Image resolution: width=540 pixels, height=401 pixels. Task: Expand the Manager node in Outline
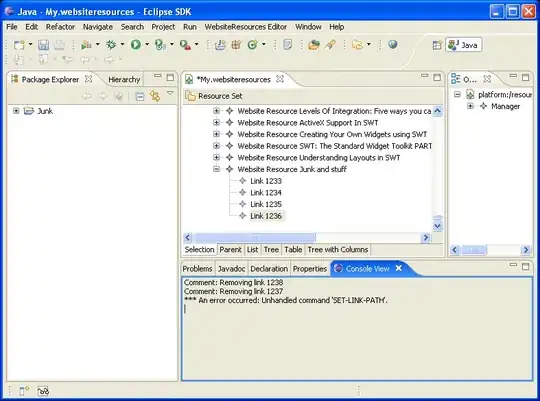point(470,106)
